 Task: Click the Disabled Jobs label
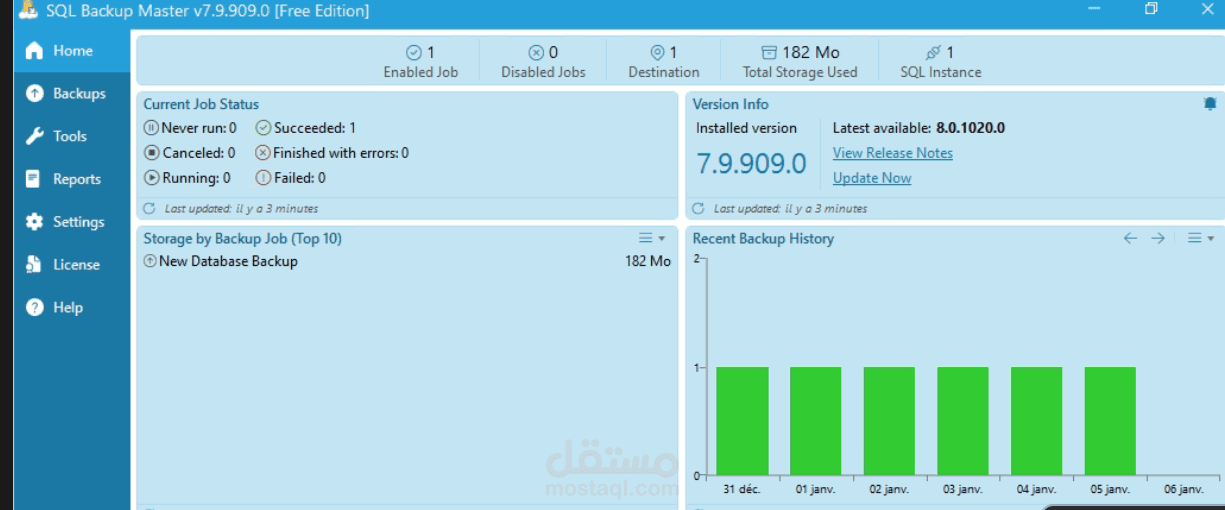[x=543, y=72]
